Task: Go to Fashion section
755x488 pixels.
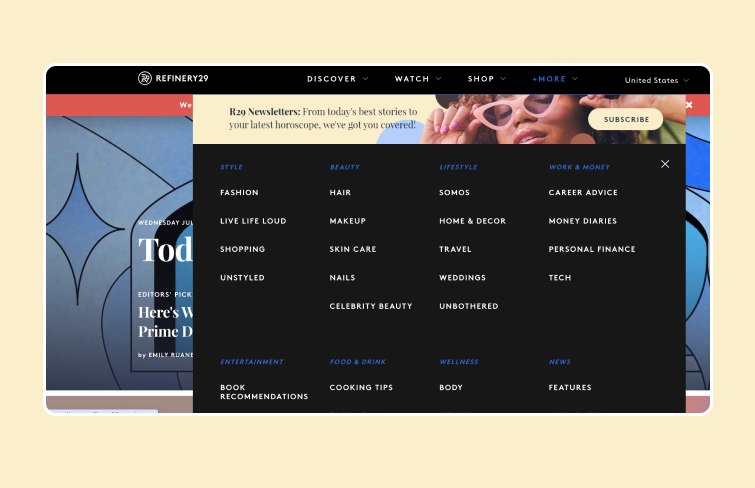Action: coord(239,192)
